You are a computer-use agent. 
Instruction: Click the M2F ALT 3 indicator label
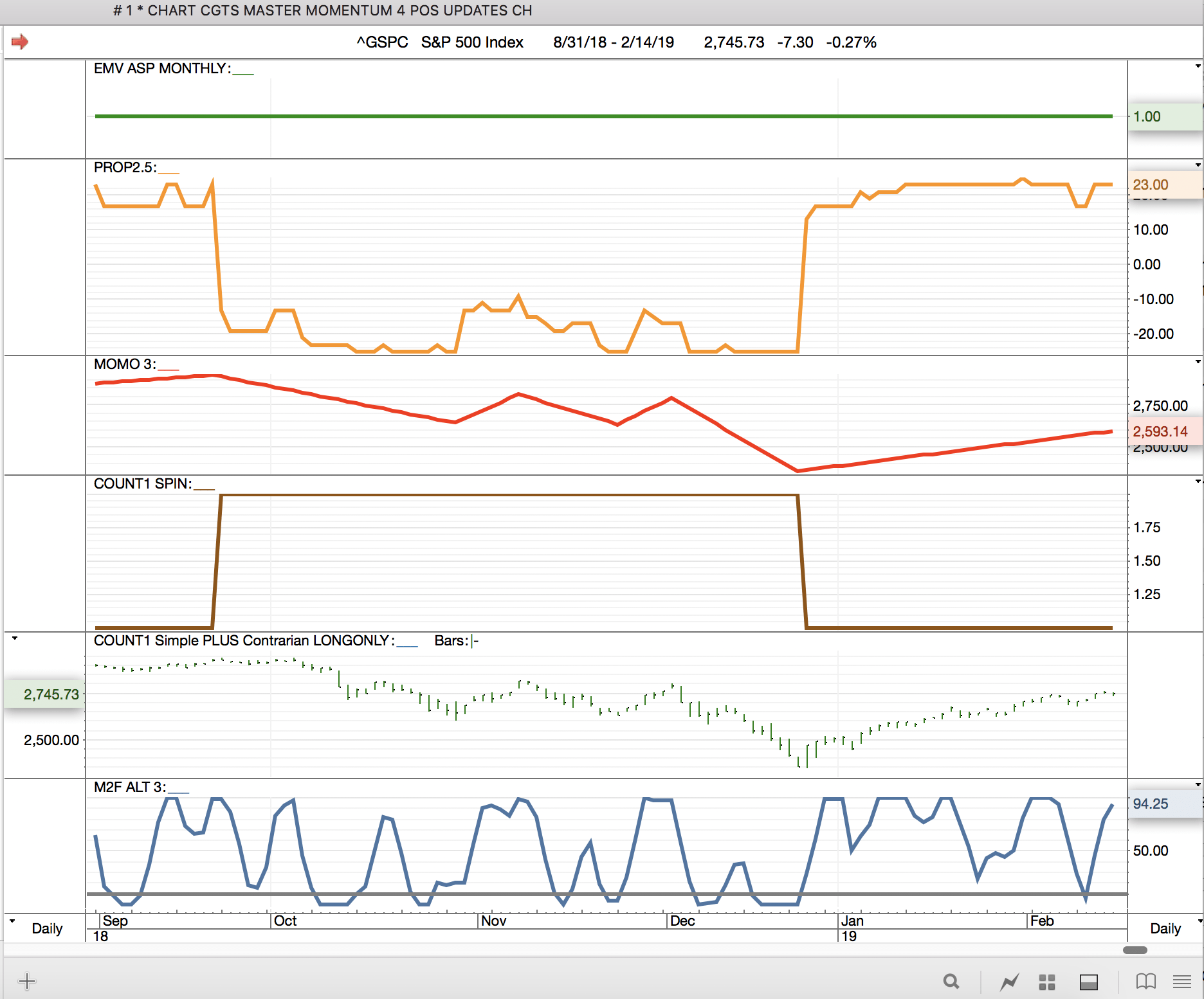129,788
